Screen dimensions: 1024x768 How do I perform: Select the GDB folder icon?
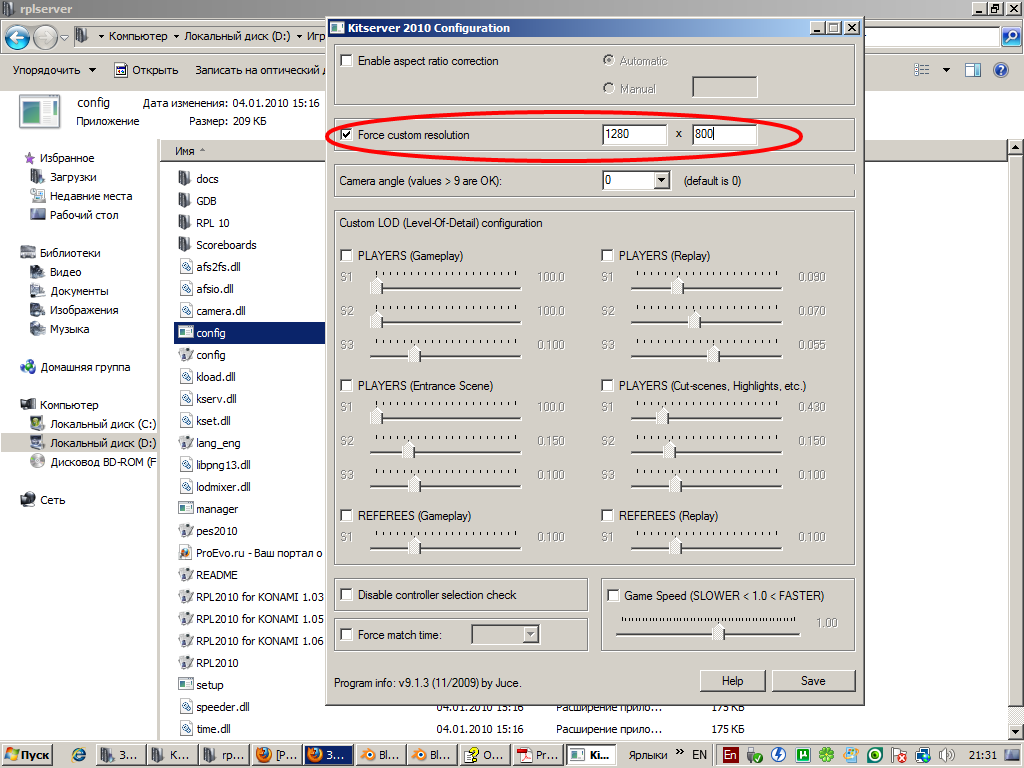[x=185, y=200]
